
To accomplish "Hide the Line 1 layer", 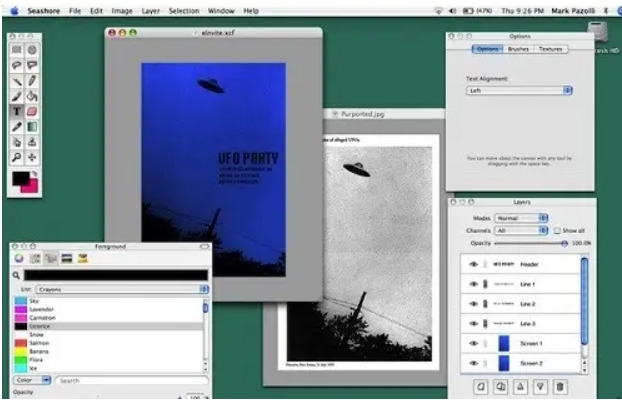I will coord(474,284).
